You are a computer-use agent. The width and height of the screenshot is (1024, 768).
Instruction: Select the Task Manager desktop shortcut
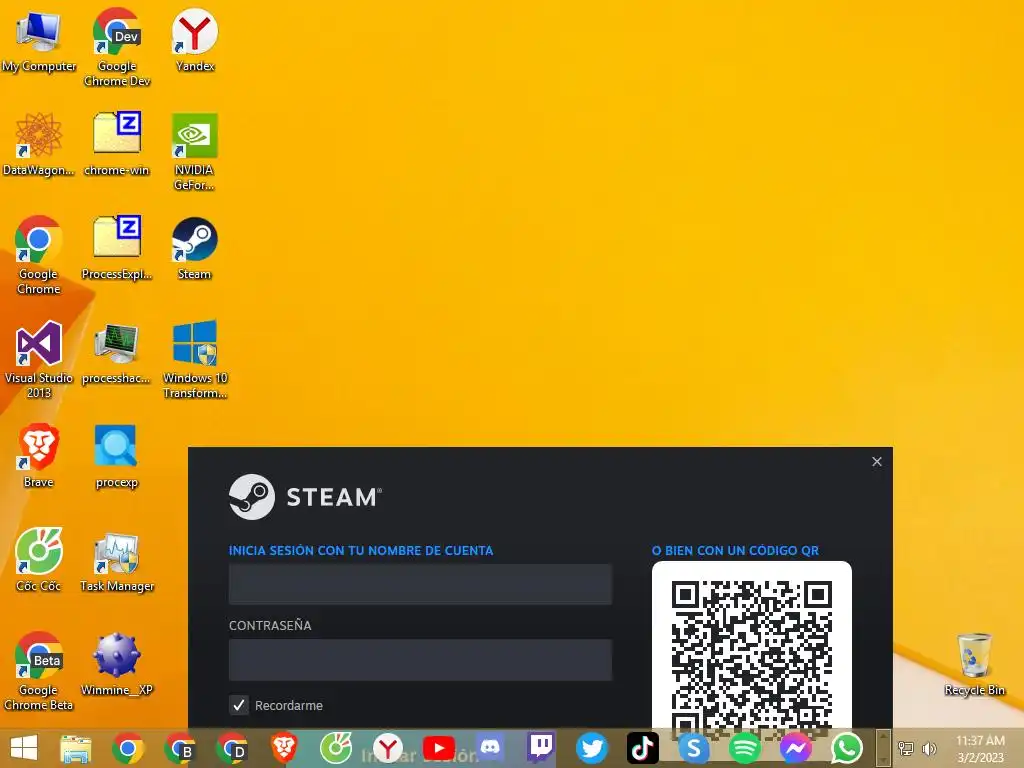point(117,563)
